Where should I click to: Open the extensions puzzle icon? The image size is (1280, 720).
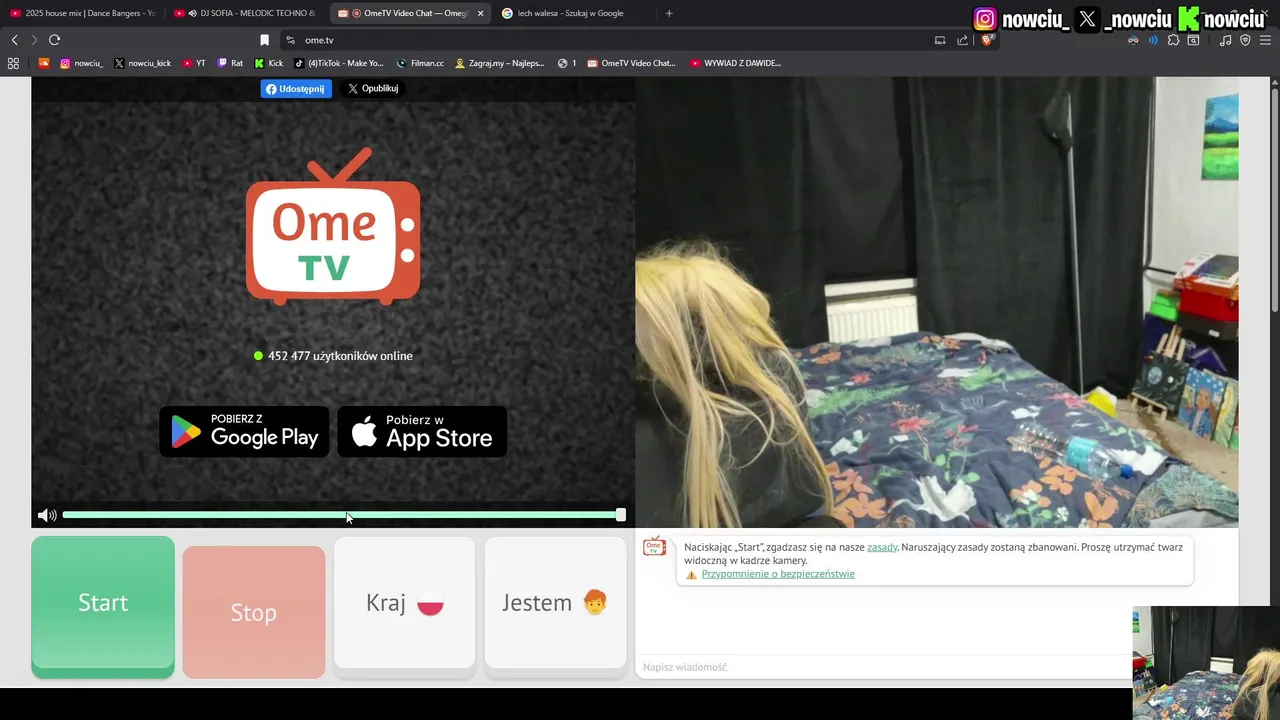pos(1173,40)
